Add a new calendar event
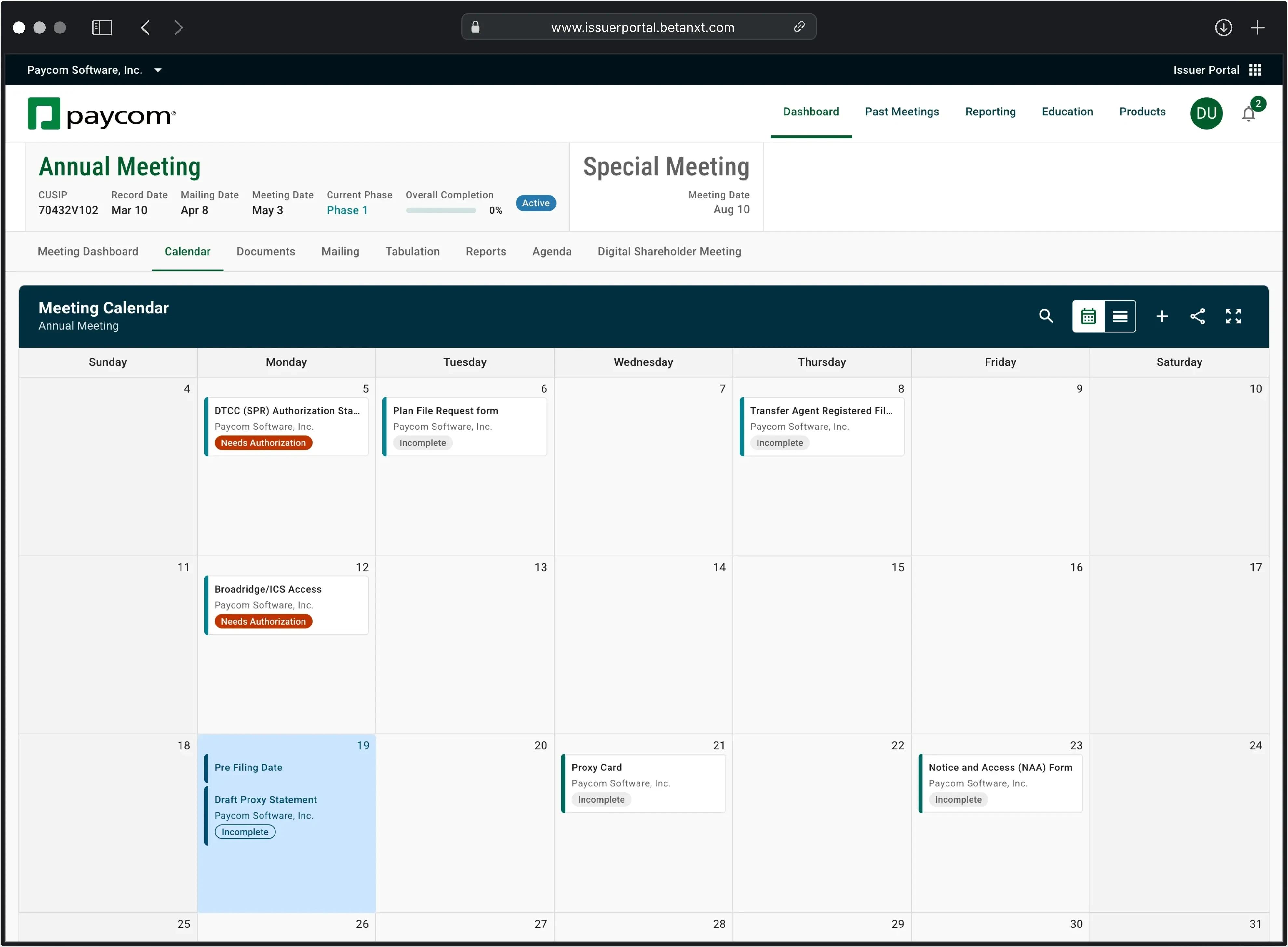 pyautogui.click(x=1161, y=316)
